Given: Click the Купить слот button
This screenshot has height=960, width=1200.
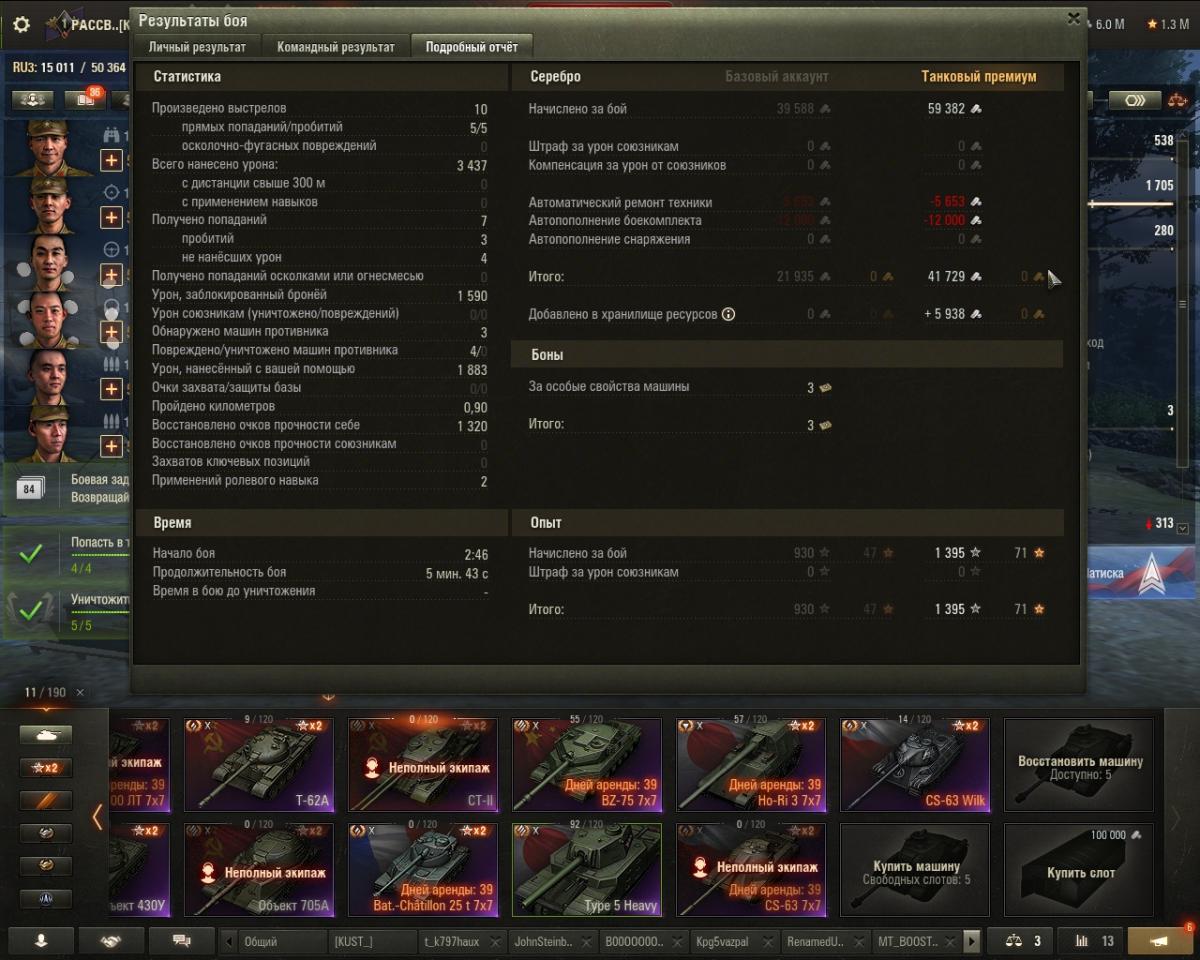Looking at the screenshot, I should pyautogui.click(x=1079, y=870).
